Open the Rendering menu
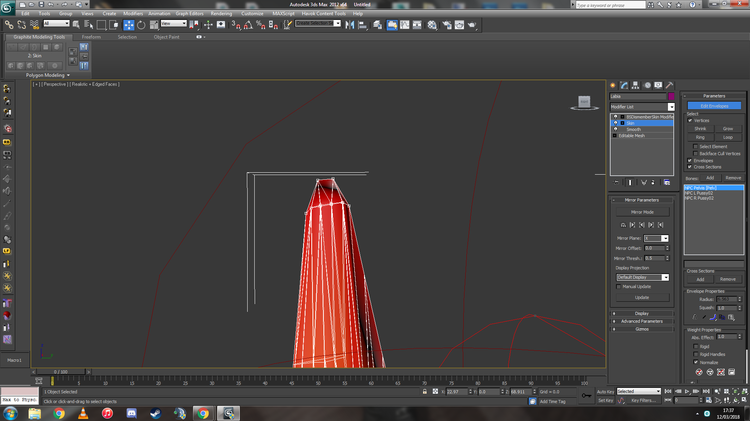The height and width of the screenshot is (421, 750). 221,13
